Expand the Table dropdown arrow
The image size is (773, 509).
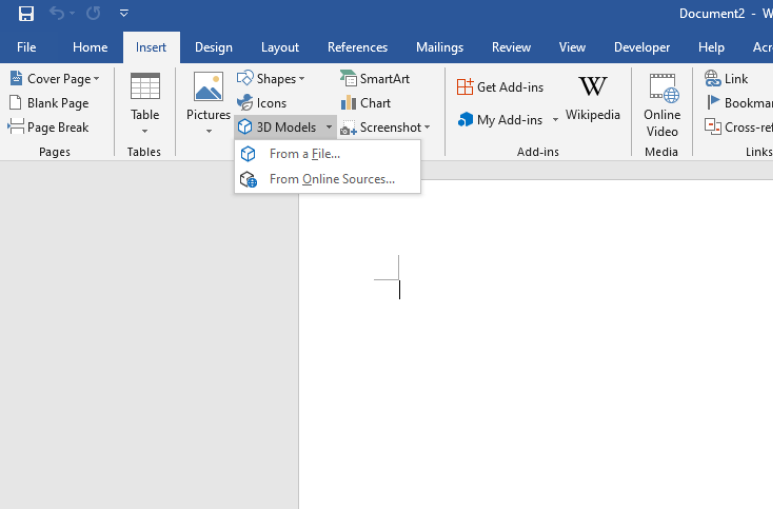pos(145,131)
